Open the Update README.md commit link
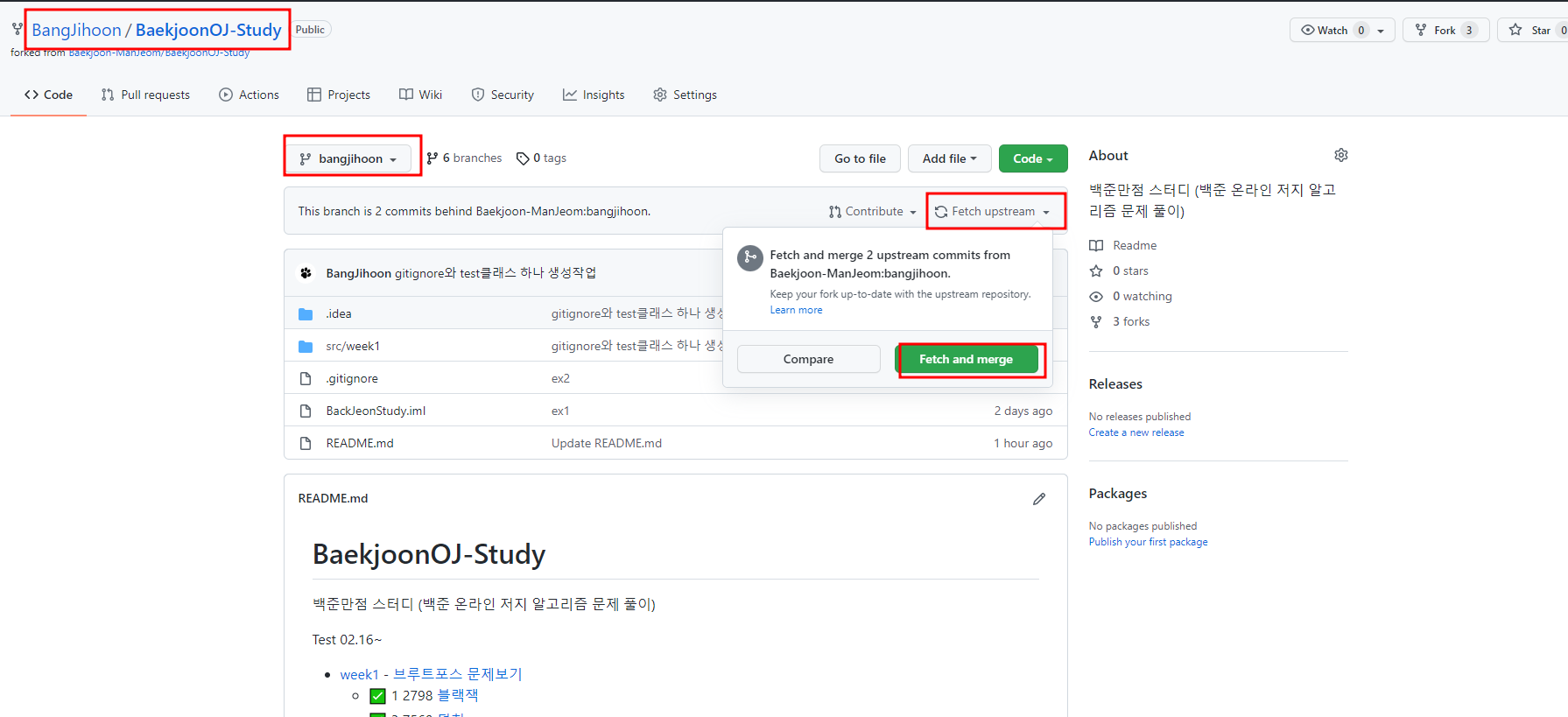Viewport: 1568px width, 717px height. pos(607,443)
